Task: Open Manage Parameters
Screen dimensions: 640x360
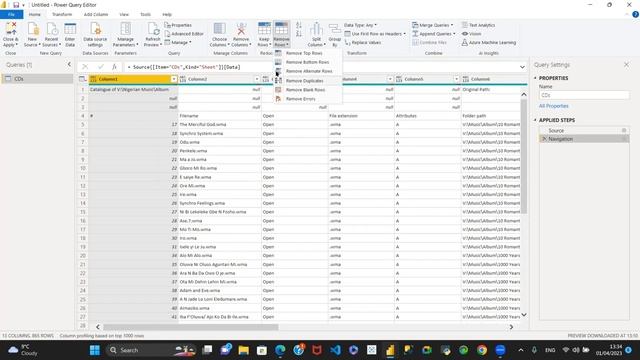Action: tap(126, 34)
